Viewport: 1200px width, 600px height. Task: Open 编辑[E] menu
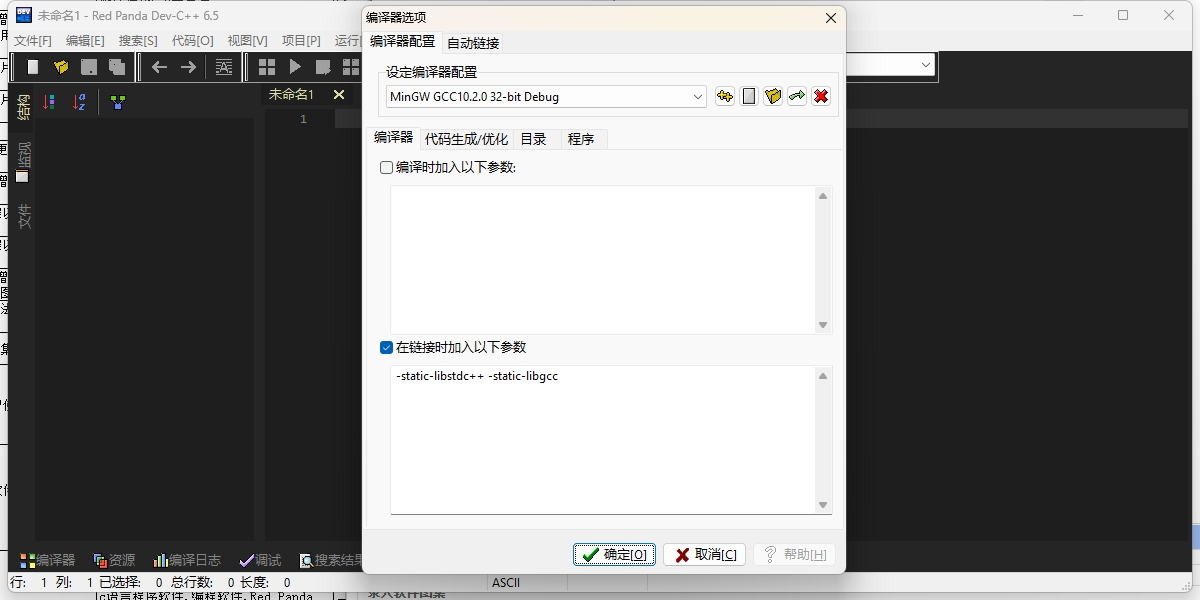[85, 41]
